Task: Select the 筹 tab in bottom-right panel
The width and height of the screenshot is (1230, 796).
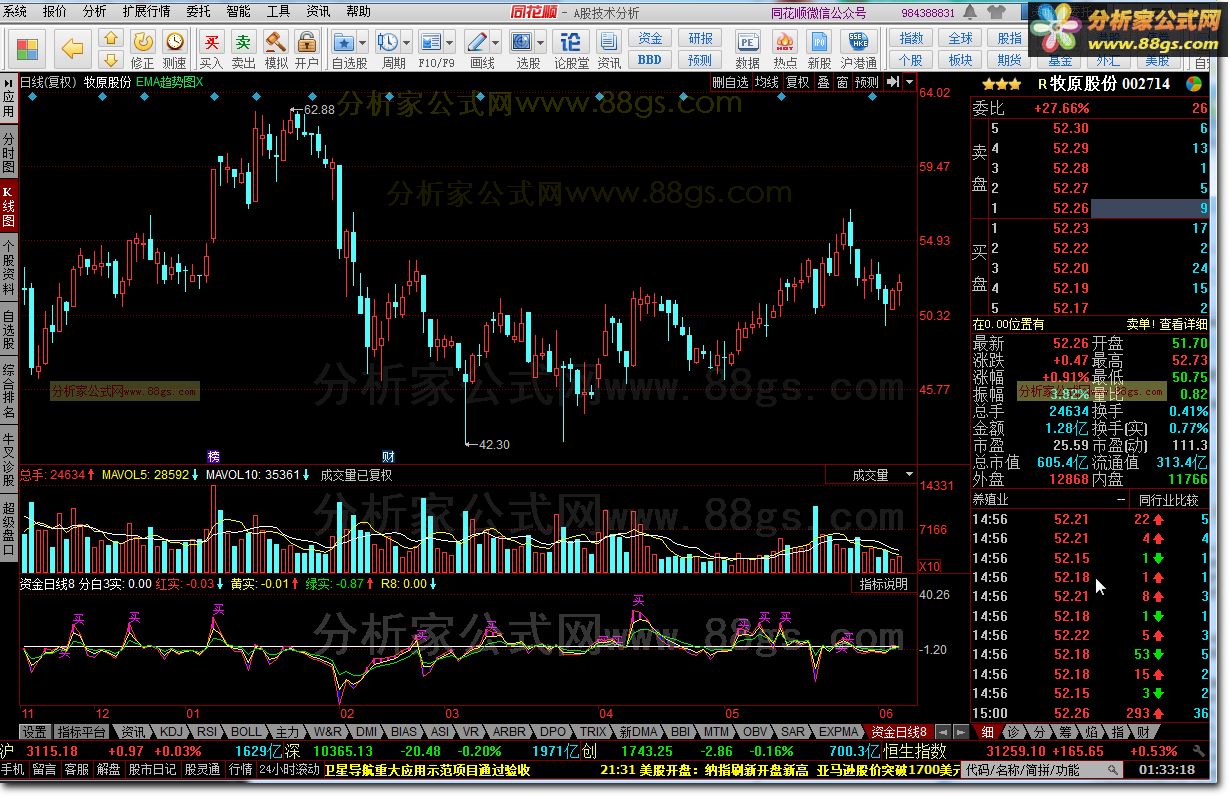Action: point(1065,732)
